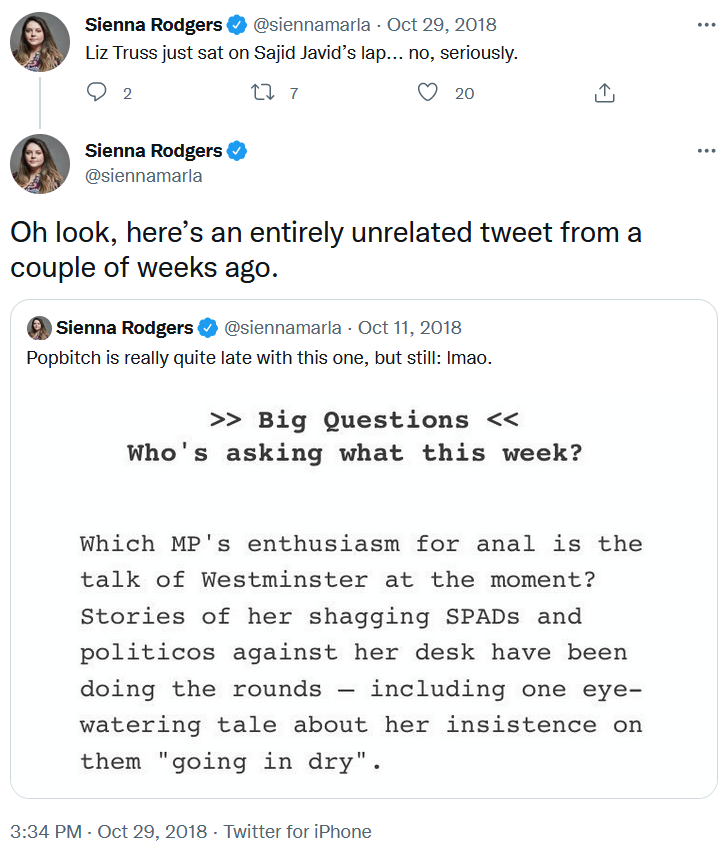725x855 pixels.
Task: Like the Liz Truss tweet via the heart icon
Action: 427,92
